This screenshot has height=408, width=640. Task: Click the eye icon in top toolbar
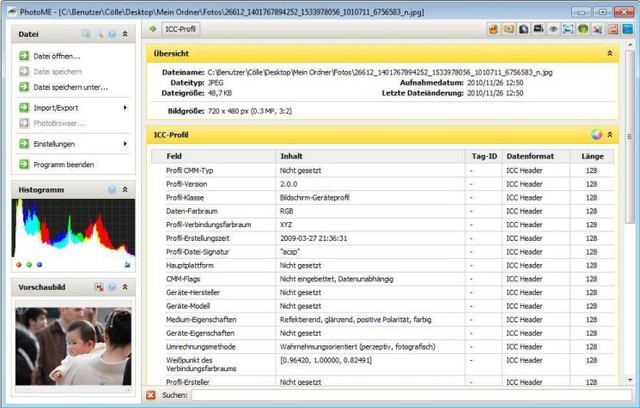(551, 29)
